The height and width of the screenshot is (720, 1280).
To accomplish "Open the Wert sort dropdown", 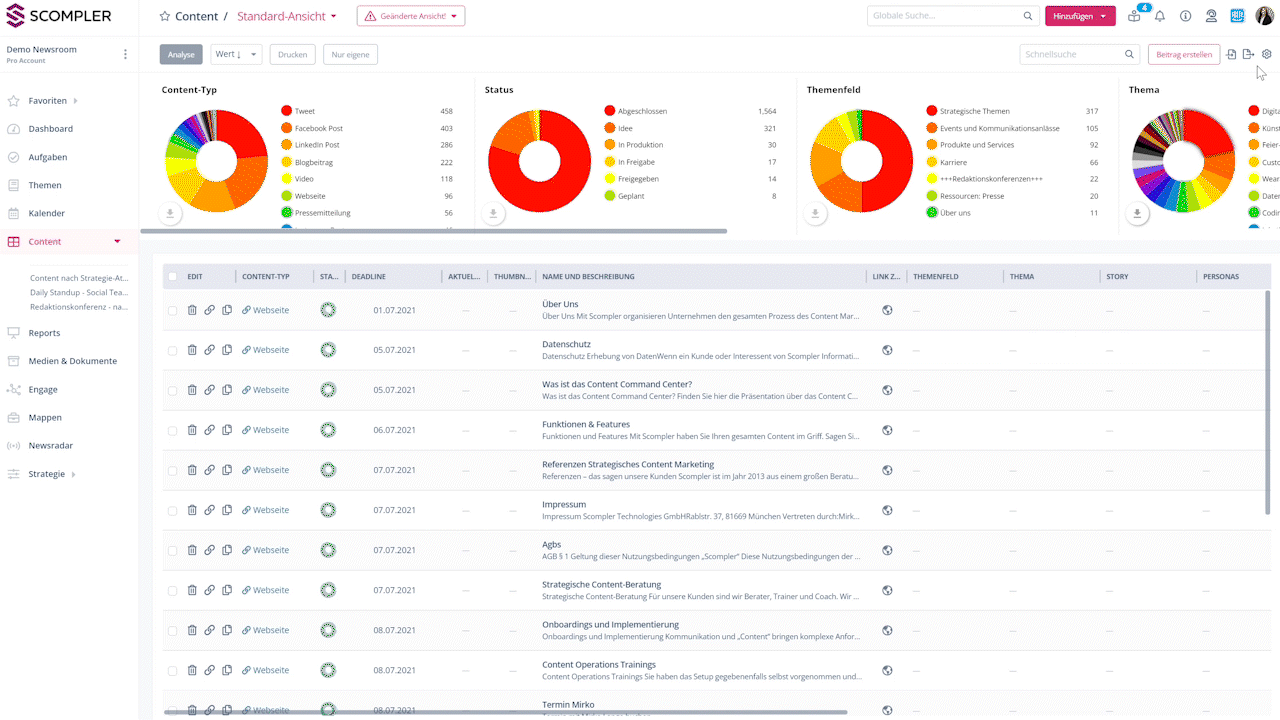I will click(236, 54).
